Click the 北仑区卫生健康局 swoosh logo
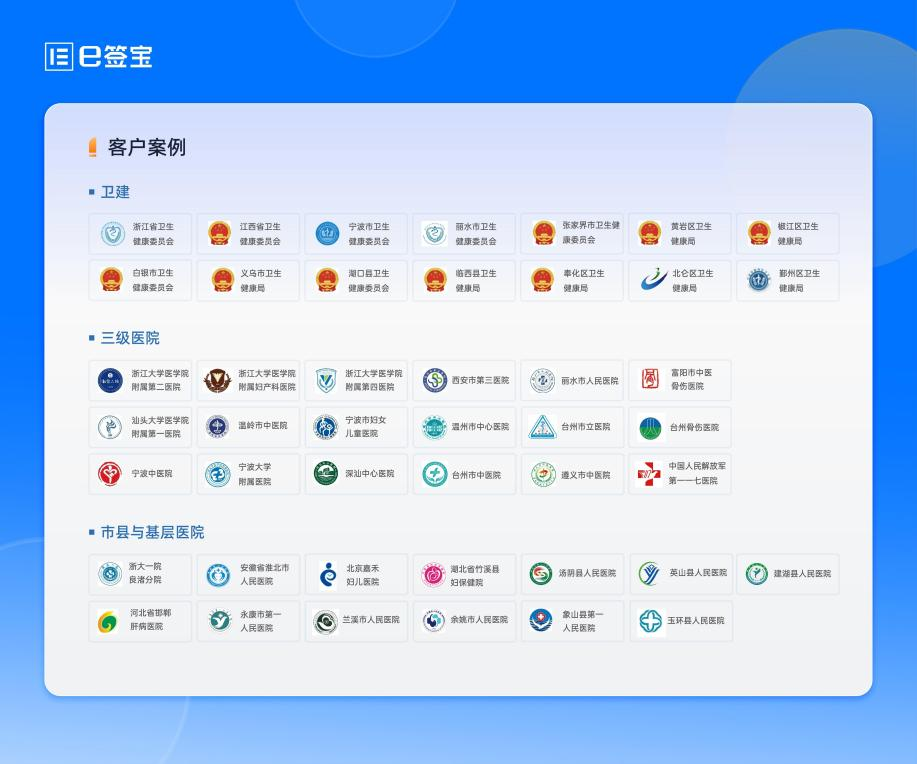The height and width of the screenshot is (764, 917). 654,280
